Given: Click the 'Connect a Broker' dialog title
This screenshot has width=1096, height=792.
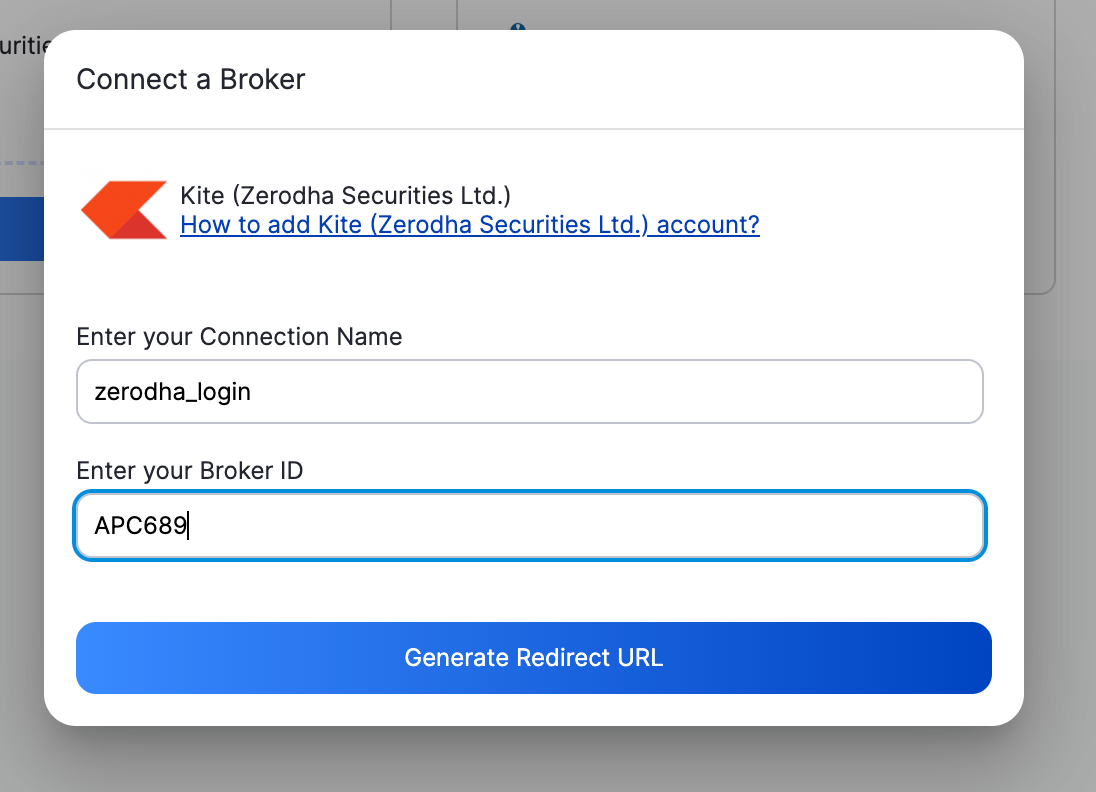Looking at the screenshot, I should tap(190, 79).
